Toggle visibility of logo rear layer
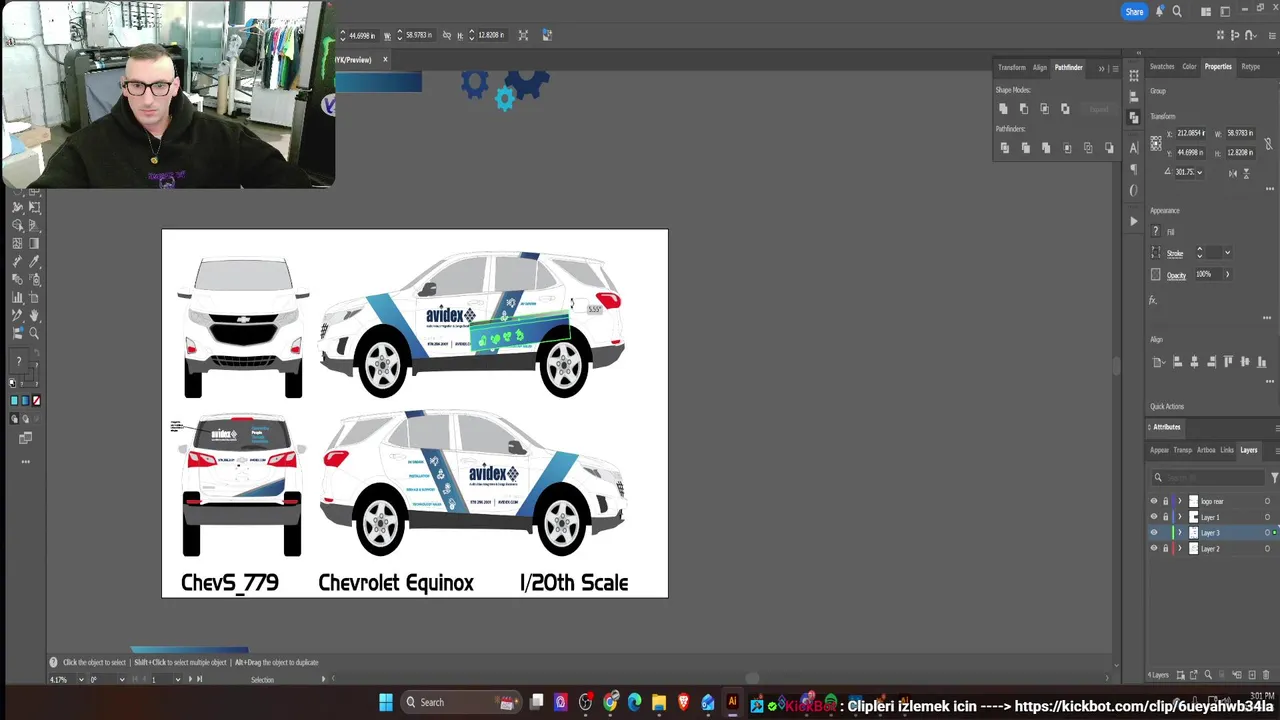 click(1154, 501)
